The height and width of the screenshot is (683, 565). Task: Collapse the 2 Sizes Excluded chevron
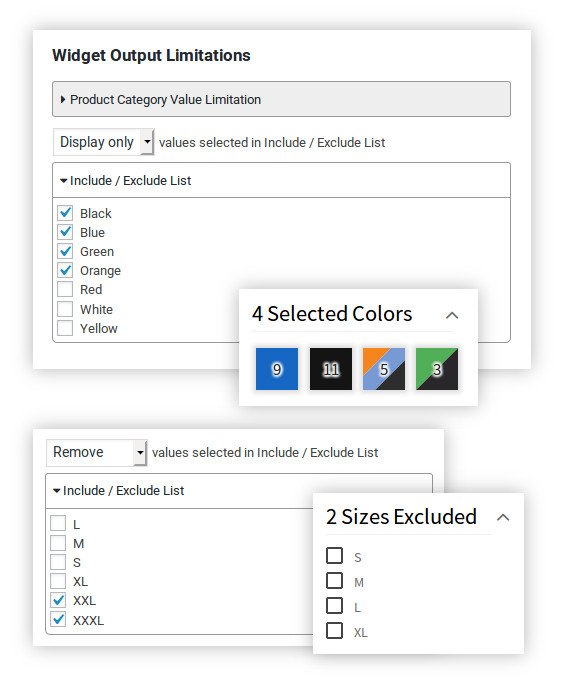tap(503, 517)
